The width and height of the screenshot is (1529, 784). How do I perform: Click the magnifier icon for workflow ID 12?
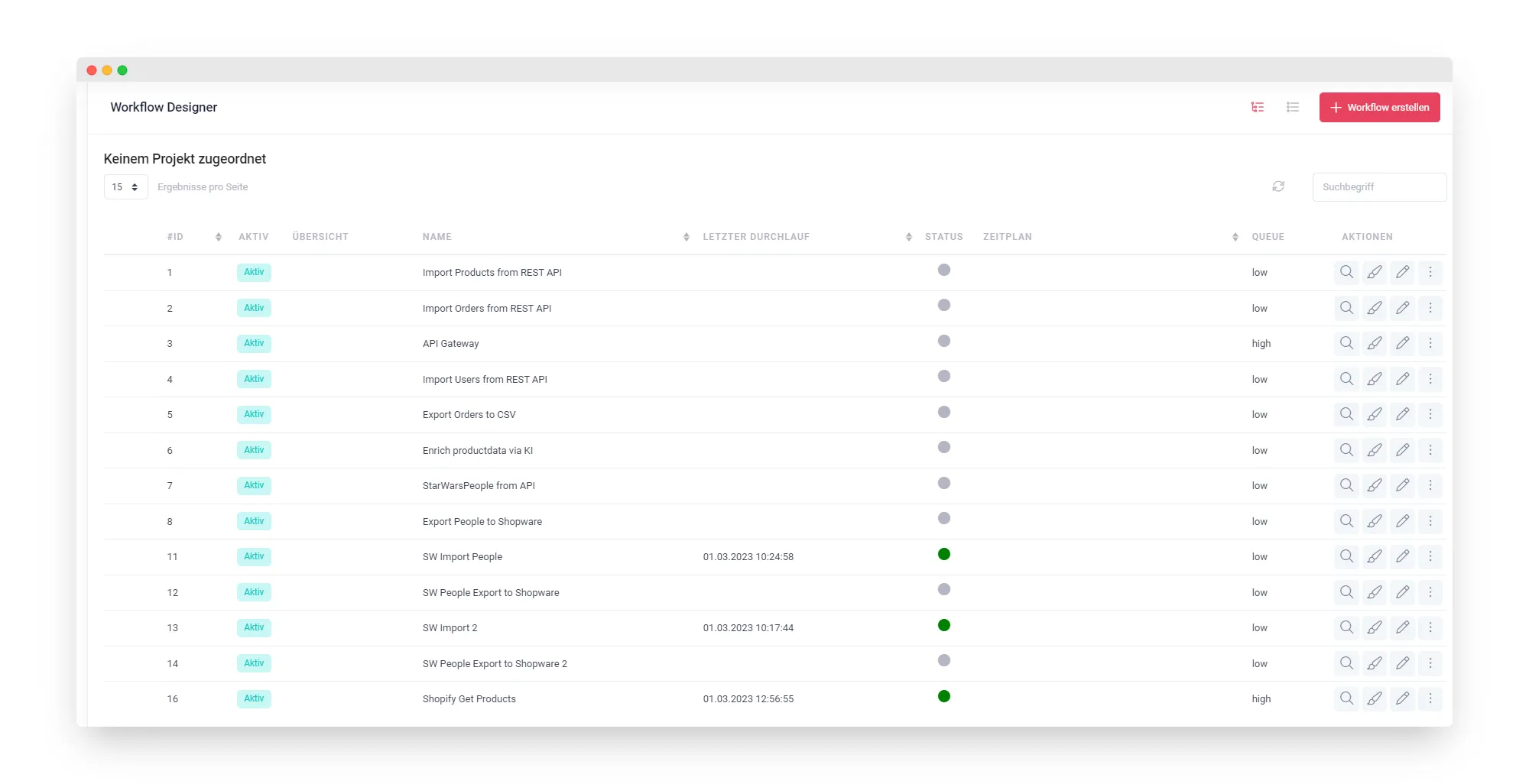tap(1346, 592)
